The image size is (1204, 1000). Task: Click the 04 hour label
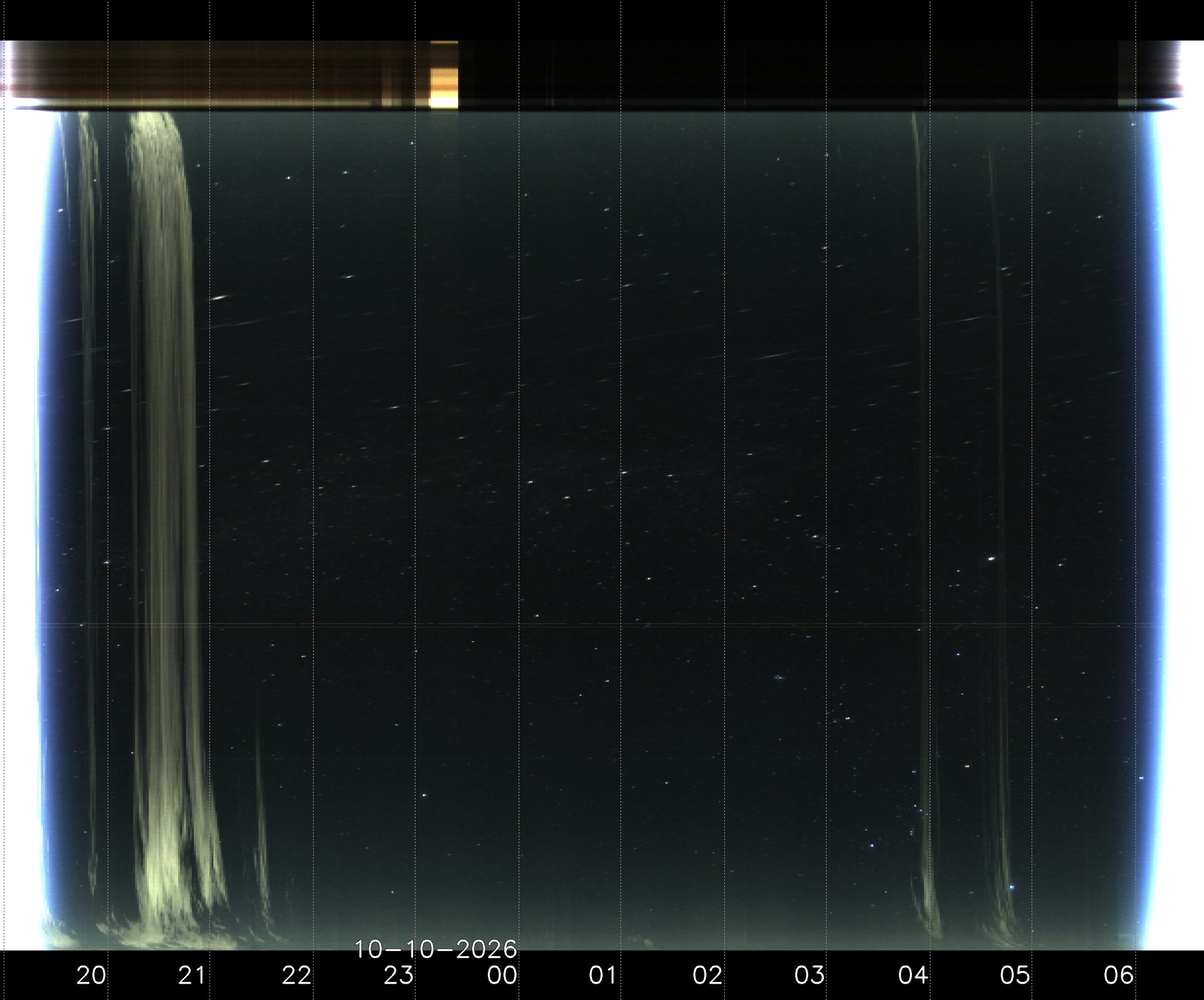(x=913, y=976)
